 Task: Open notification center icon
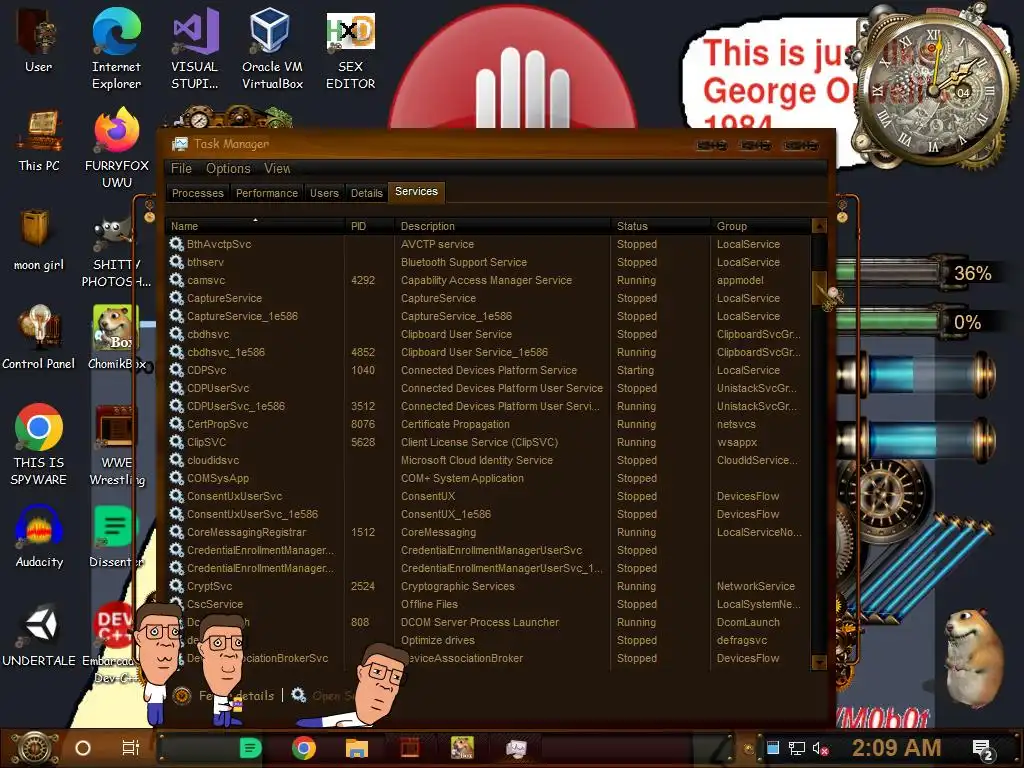984,750
